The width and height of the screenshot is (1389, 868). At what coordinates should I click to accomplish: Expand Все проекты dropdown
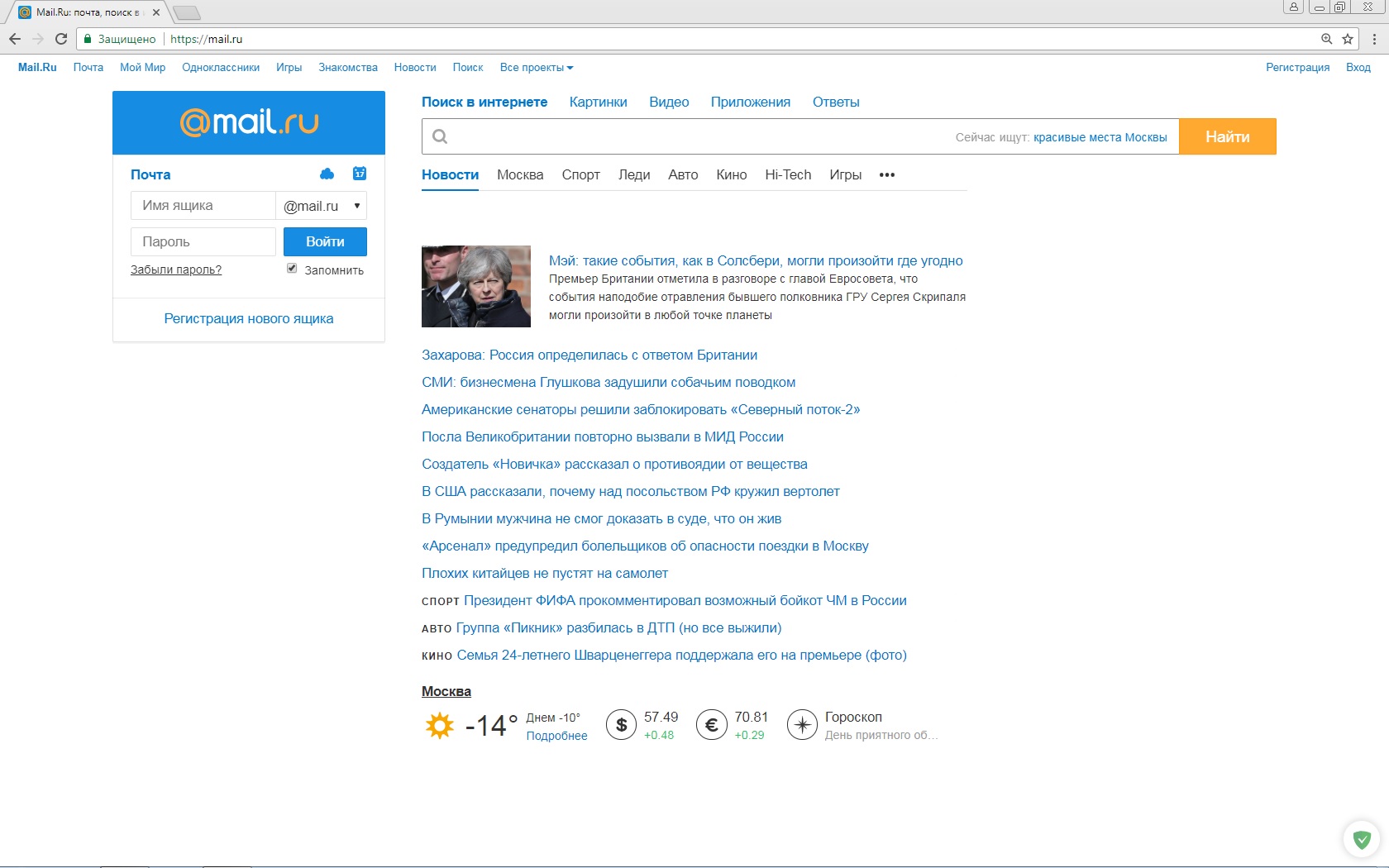(537, 68)
